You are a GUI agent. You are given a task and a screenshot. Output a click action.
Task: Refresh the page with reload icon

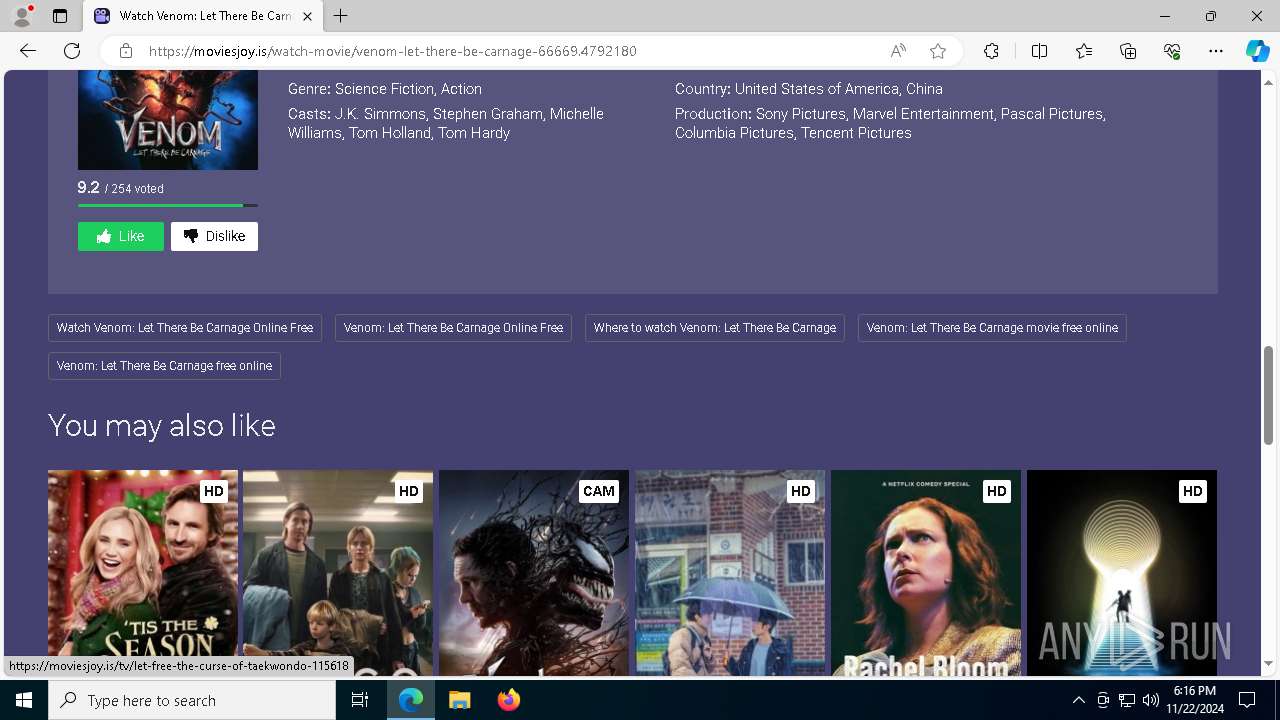72,51
